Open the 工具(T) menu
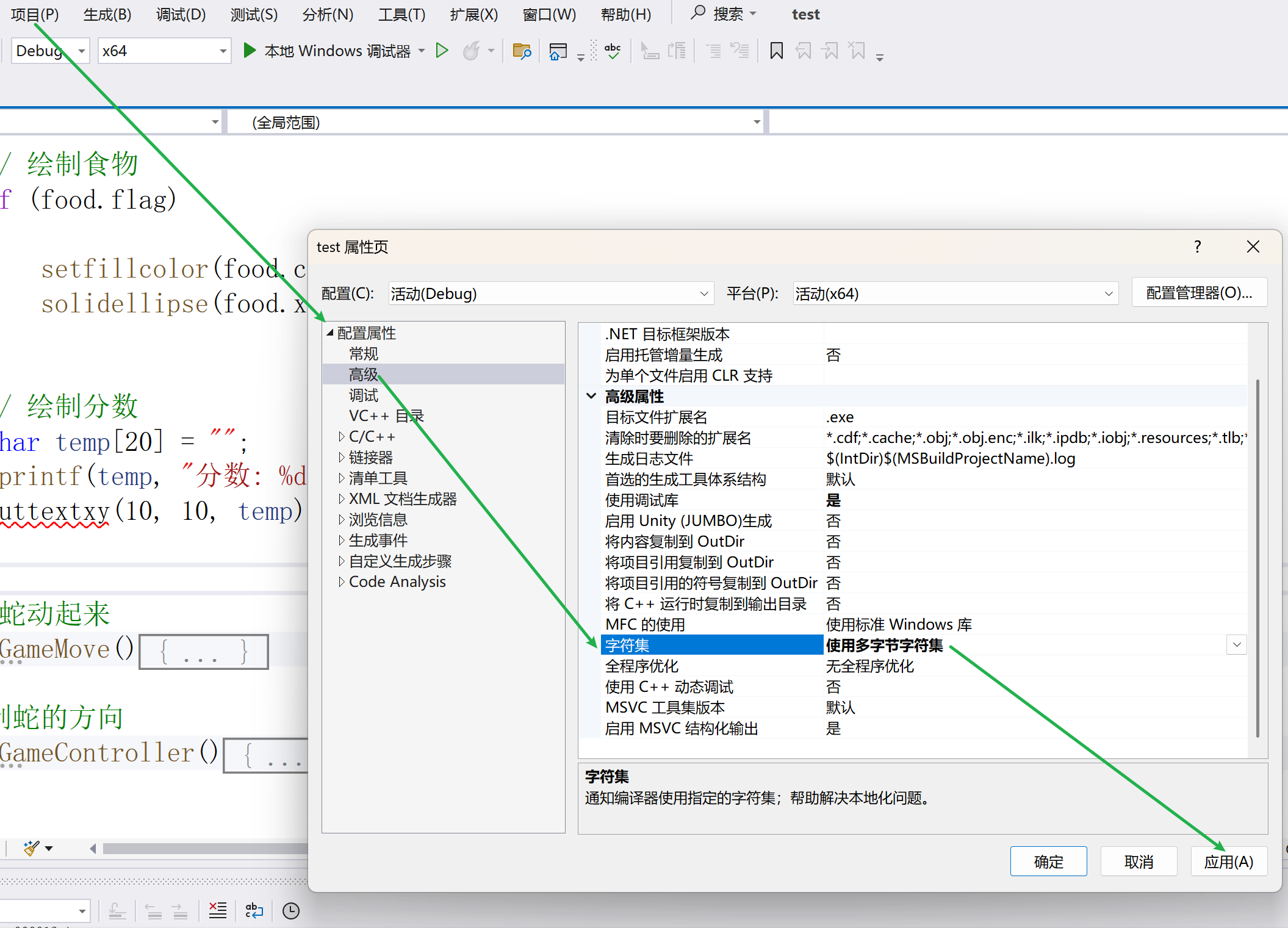Viewport: 1288px width, 928px height. (401, 14)
